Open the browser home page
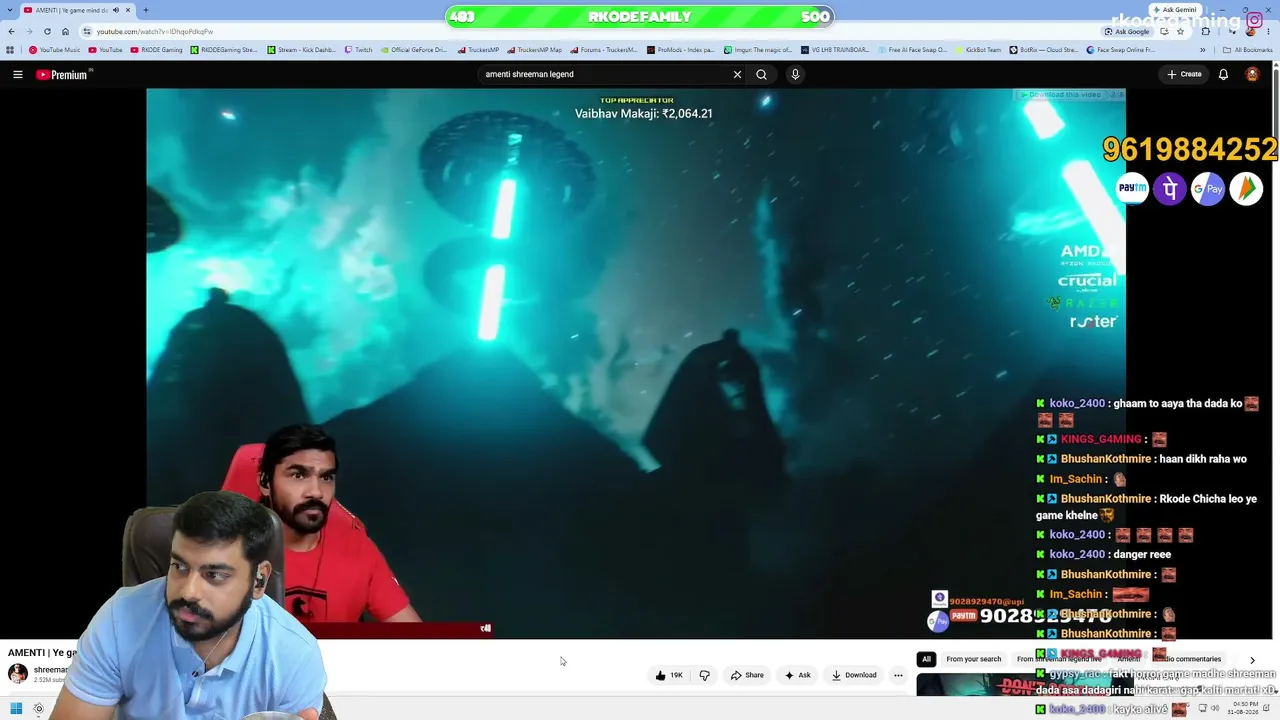Viewport: 1280px width, 720px height. click(65, 31)
